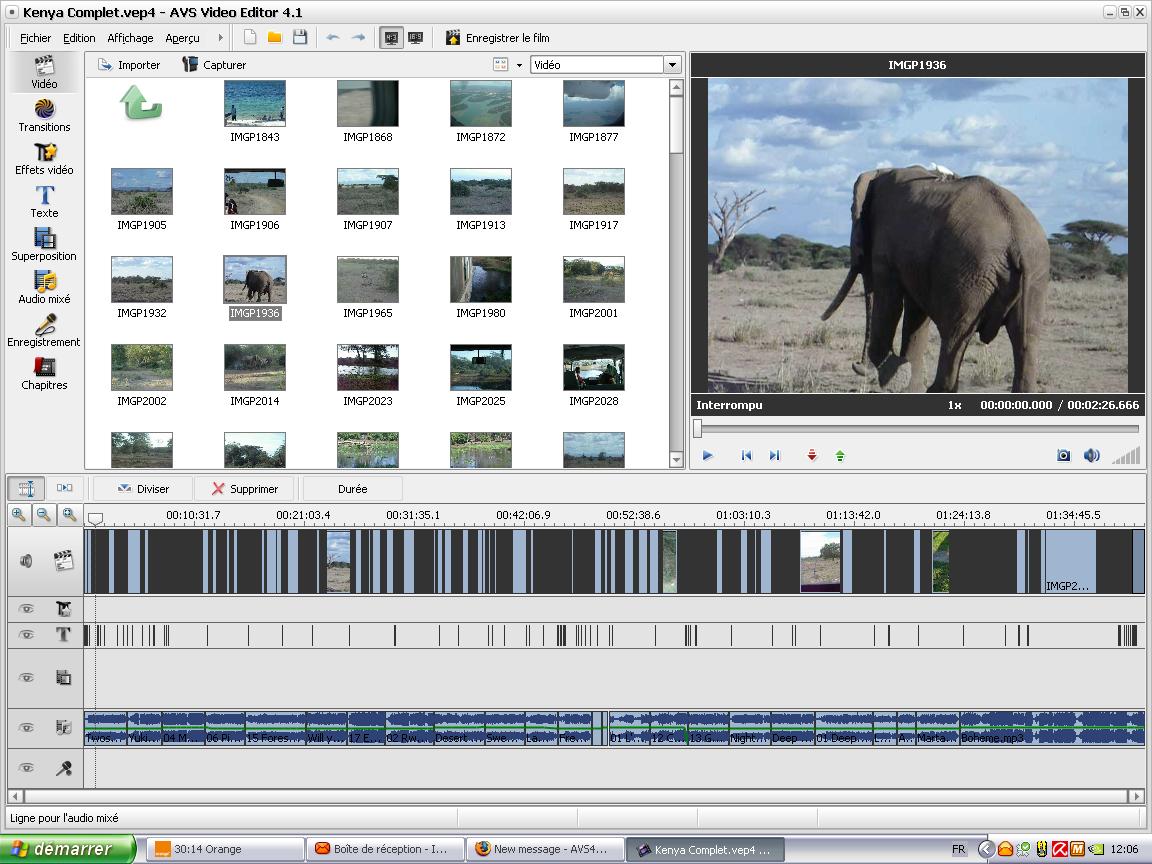Open the Superposition panel
The height and width of the screenshot is (864, 1152).
[x=44, y=244]
